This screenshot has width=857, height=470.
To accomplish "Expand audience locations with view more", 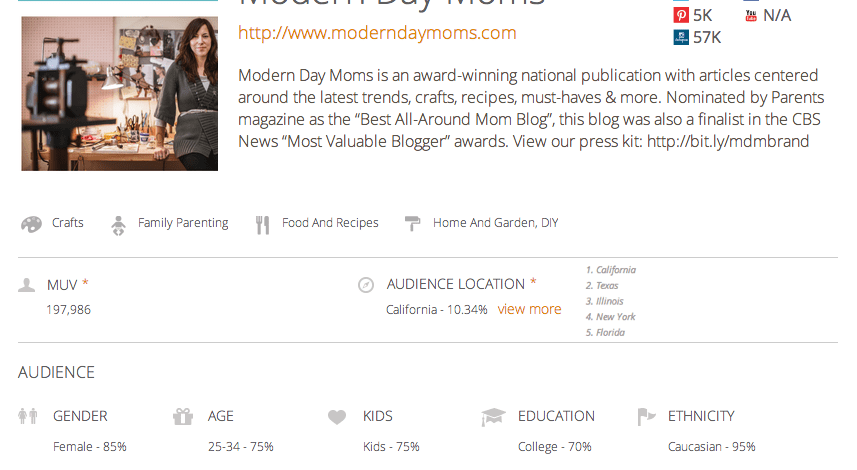I will click(529, 309).
